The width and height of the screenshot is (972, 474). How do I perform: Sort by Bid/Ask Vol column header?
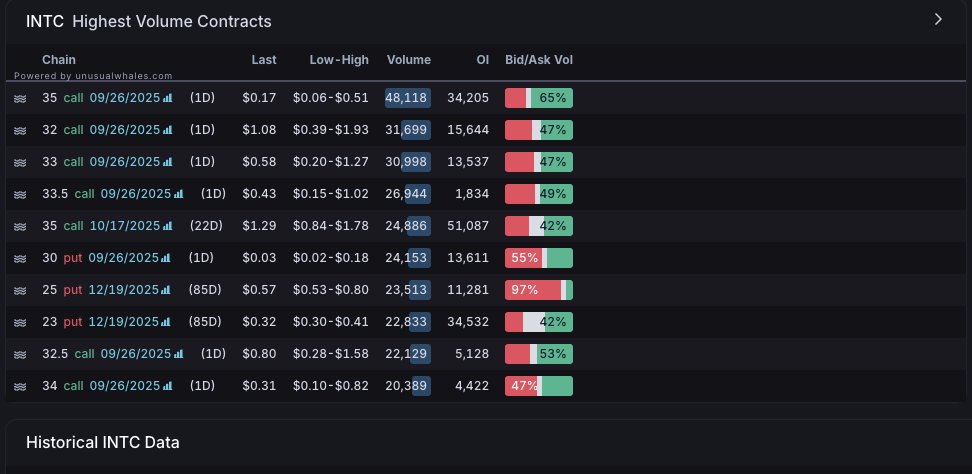(539, 60)
